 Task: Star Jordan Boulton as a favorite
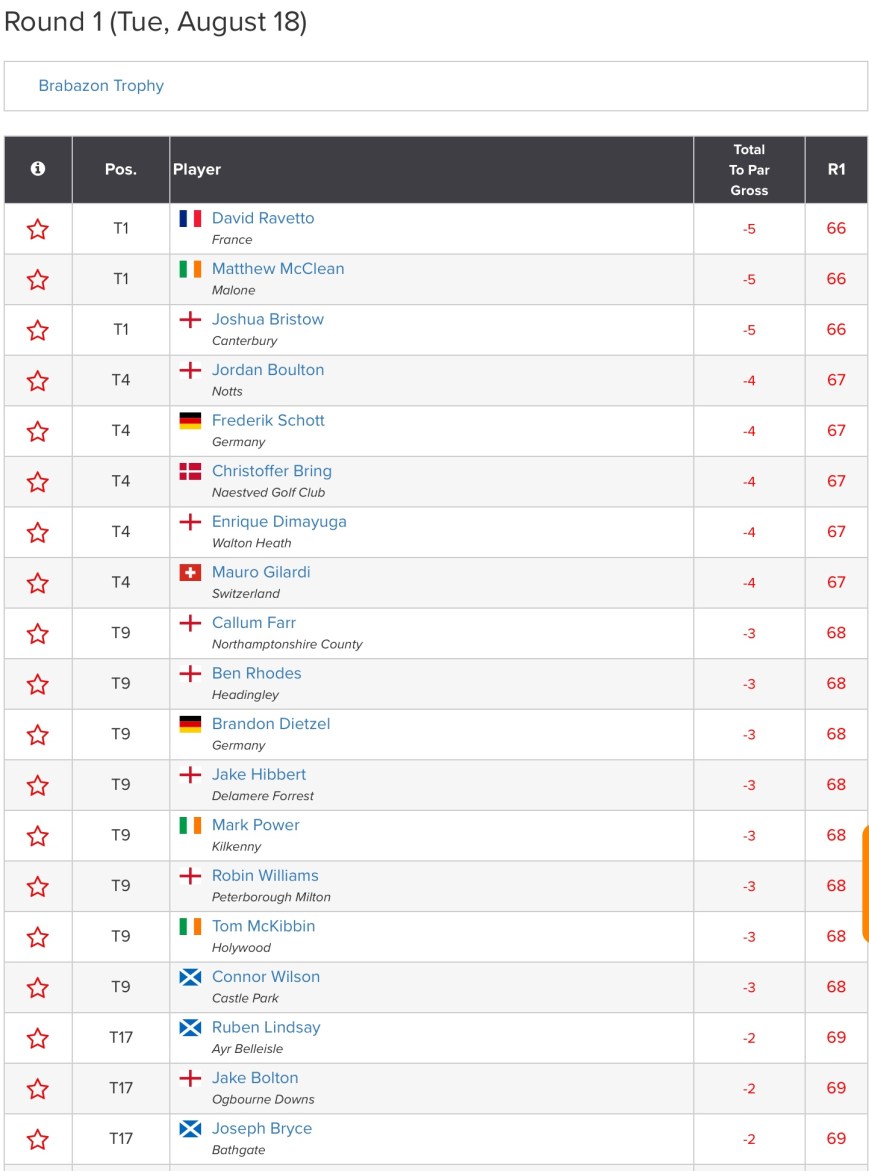38,381
